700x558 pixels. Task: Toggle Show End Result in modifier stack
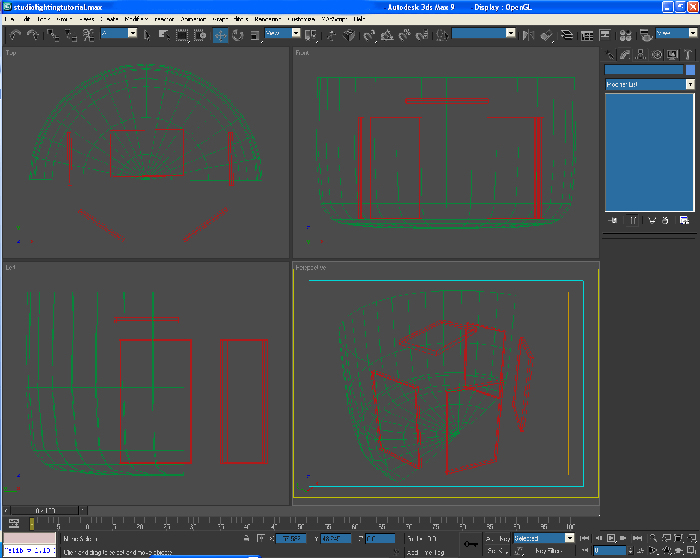click(x=633, y=219)
